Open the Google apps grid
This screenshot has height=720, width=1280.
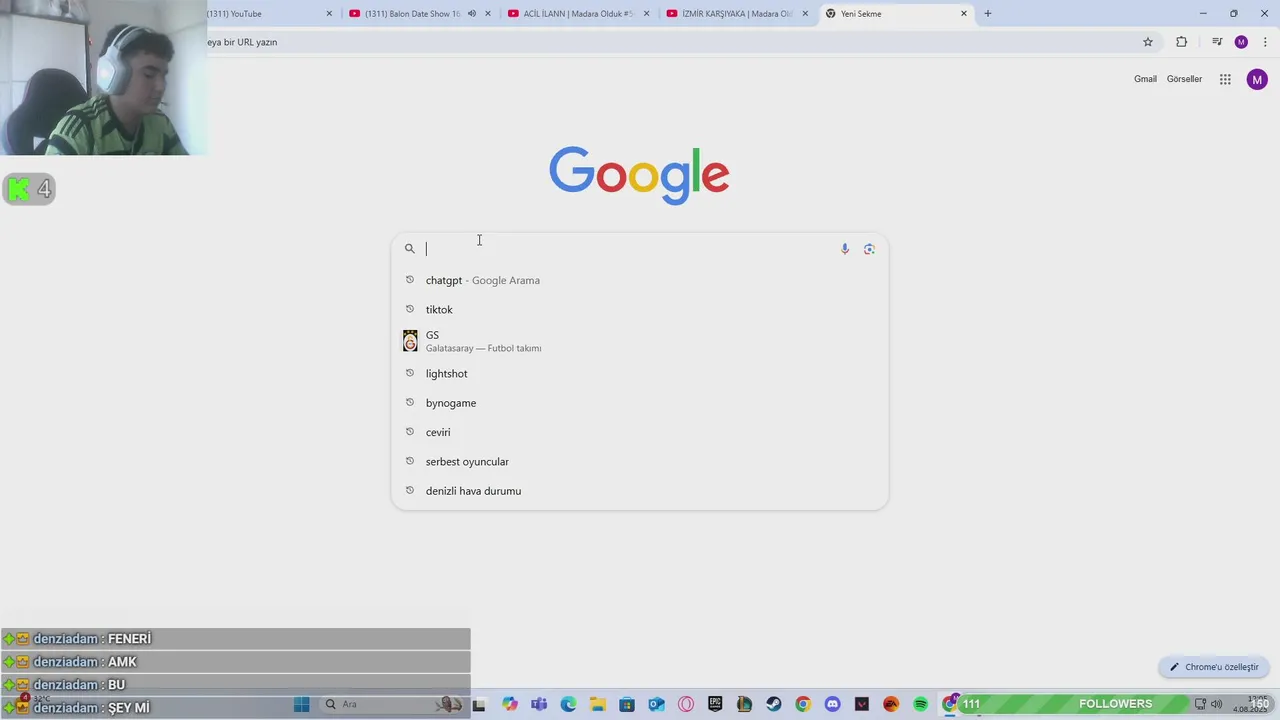[x=1225, y=79]
